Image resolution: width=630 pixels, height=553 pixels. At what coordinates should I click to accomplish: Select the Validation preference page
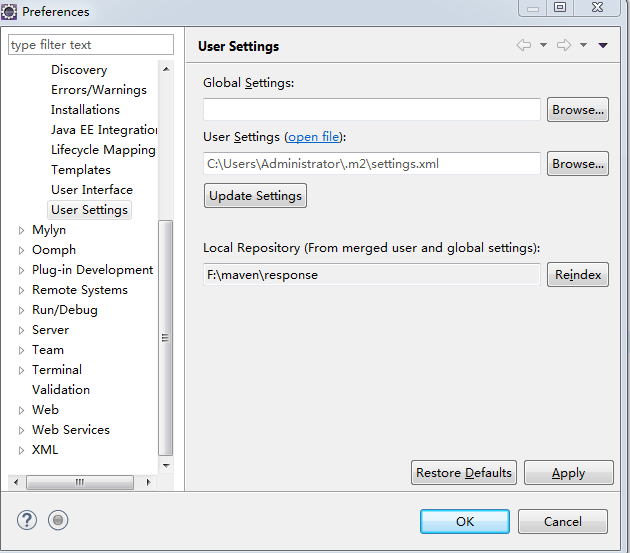[x=61, y=390]
